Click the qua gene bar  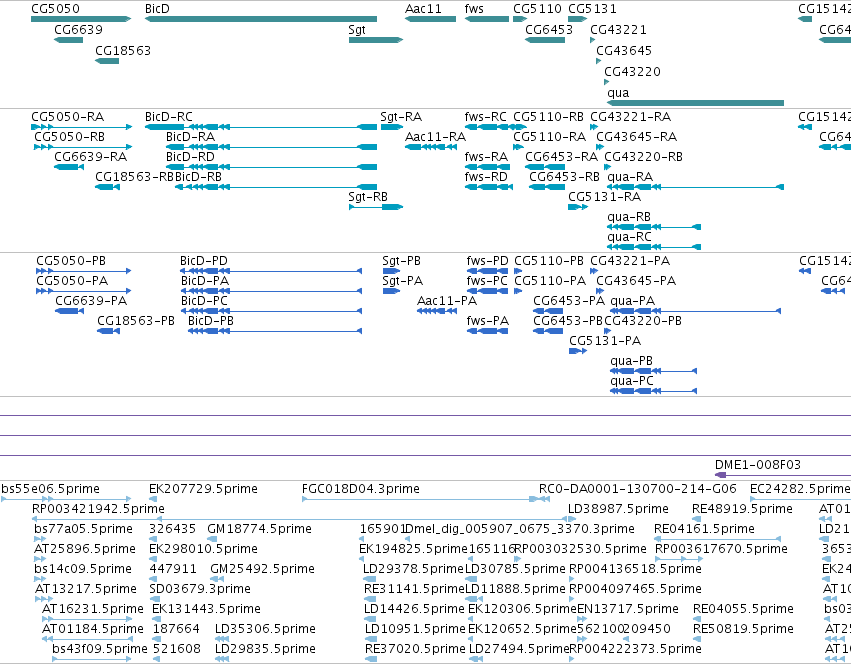point(695,103)
